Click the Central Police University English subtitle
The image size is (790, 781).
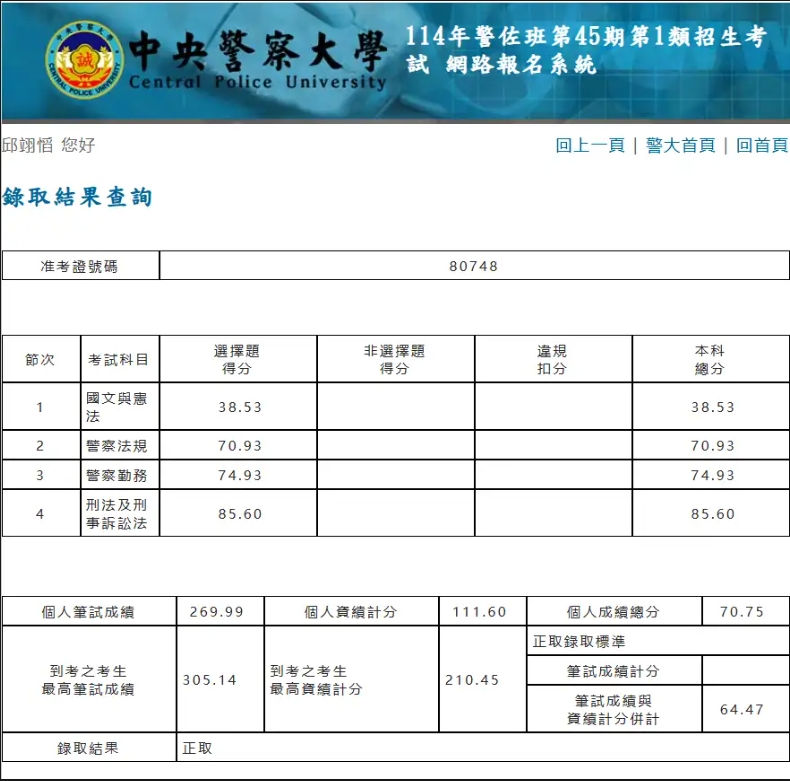click(x=257, y=82)
